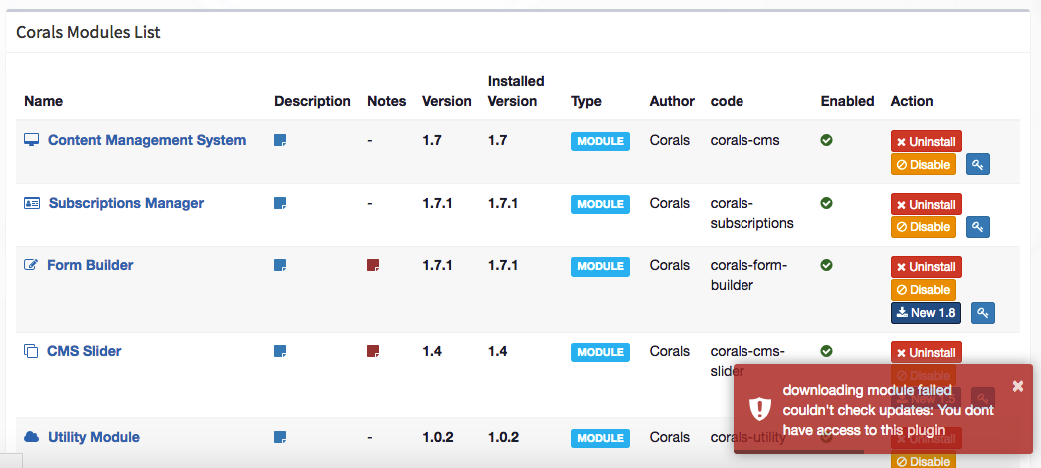The height and width of the screenshot is (468, 1041).
Task: Click the ID card icon beside Subscriptions Manager
Action: click(x=32, y=203)
